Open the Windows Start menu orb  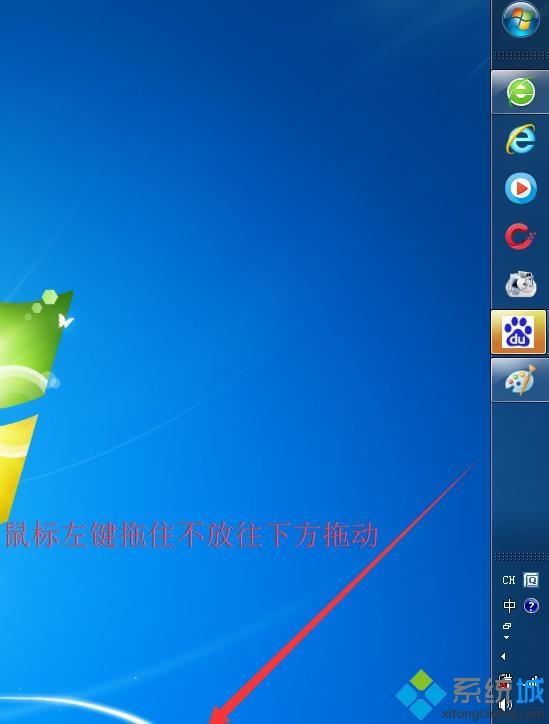point(520,19)
